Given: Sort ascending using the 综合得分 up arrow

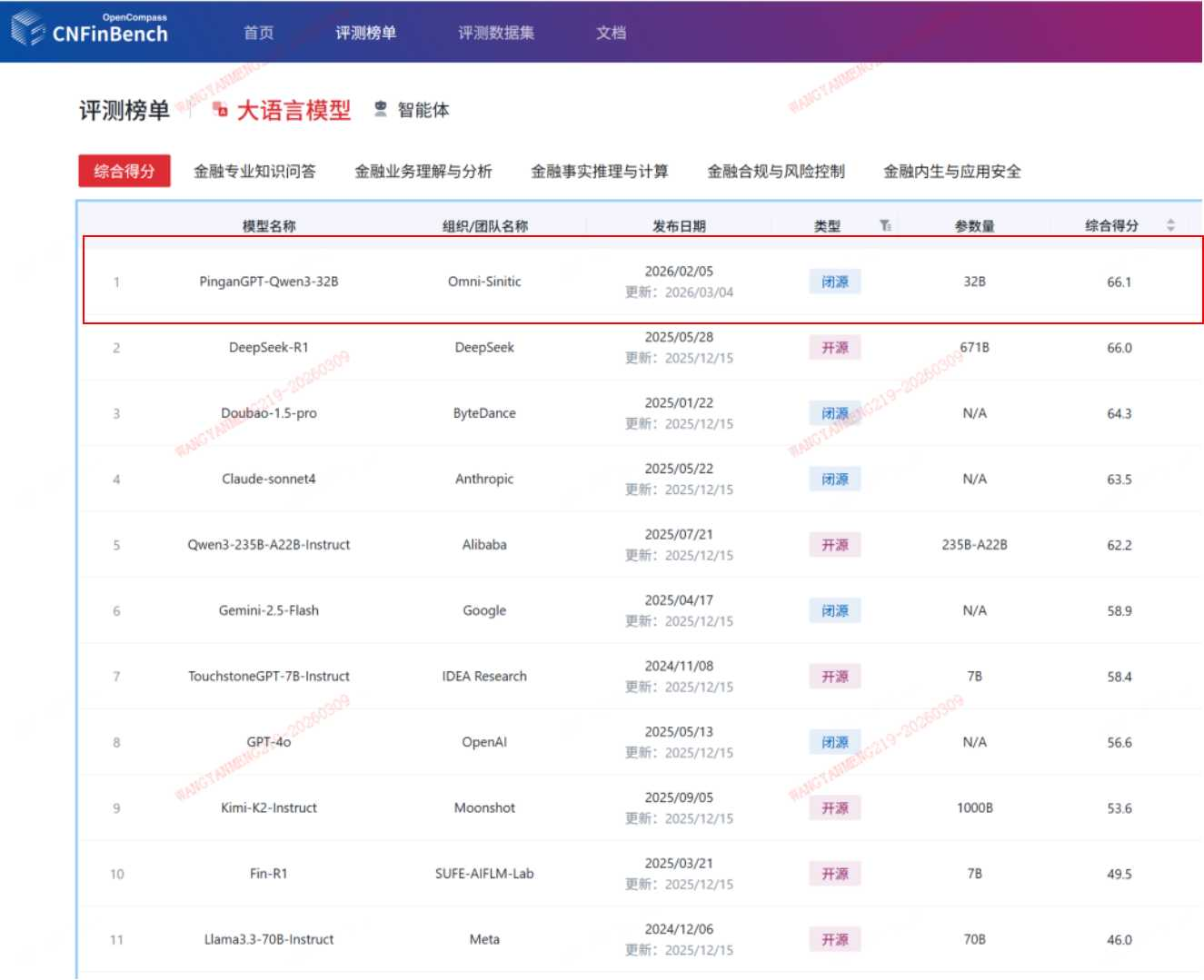Looking at the screenshot, I should pos(1169,221).
